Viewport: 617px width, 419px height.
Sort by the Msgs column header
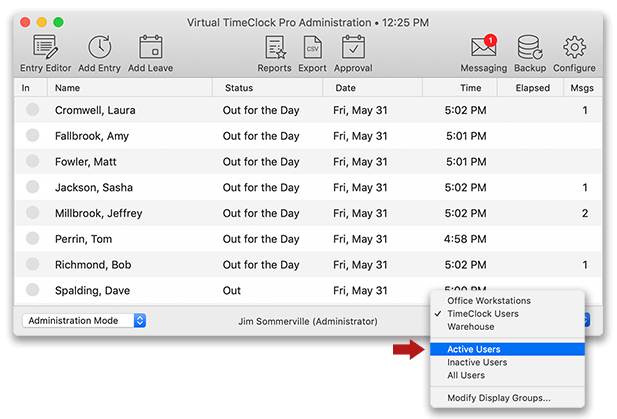click(x=582, y=88)
